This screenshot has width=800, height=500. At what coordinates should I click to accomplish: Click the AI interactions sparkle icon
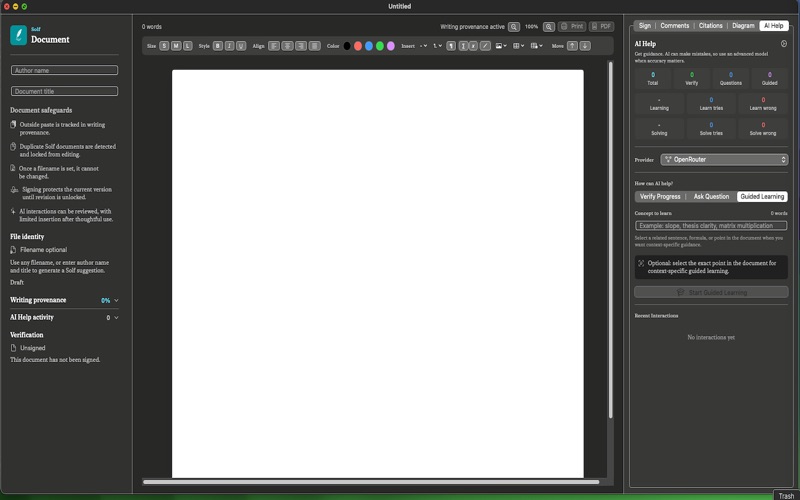[13, 211]
